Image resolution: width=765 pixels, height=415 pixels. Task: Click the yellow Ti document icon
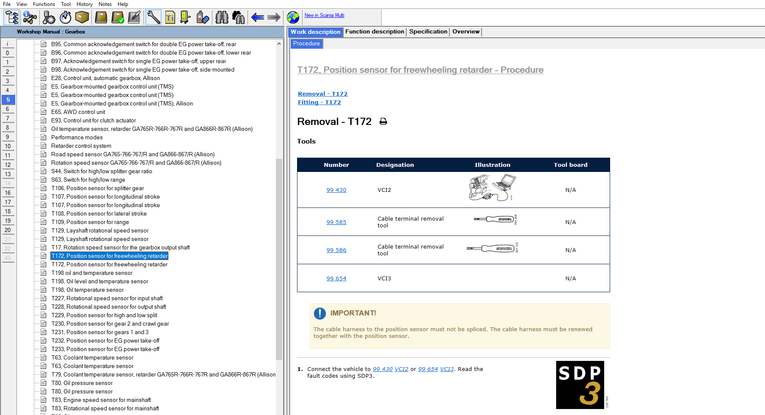[x=171, y=17]
